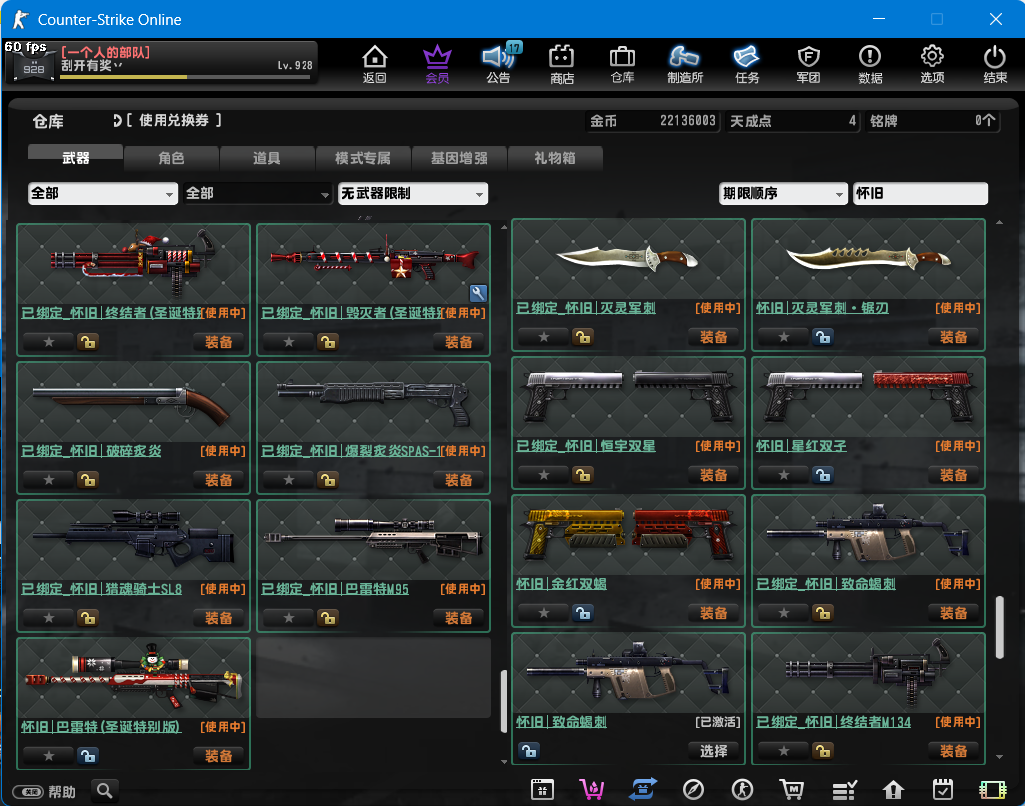Toggle the blue lock on 巴雷特(圣诞特别版)

coord(88,756)
